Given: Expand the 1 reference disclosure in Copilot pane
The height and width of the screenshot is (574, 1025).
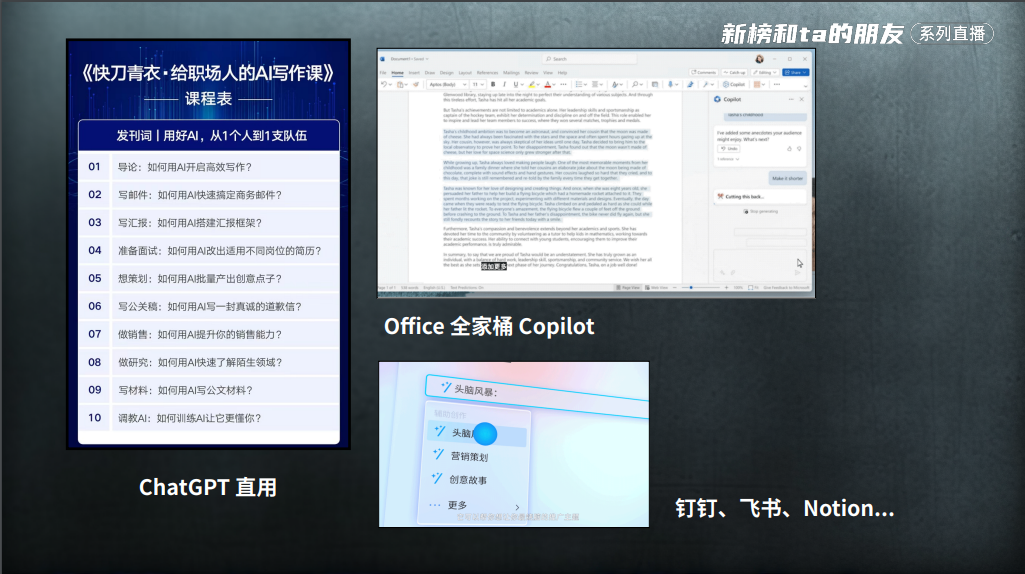Looking at the screenshot, I should click(728, 159).
